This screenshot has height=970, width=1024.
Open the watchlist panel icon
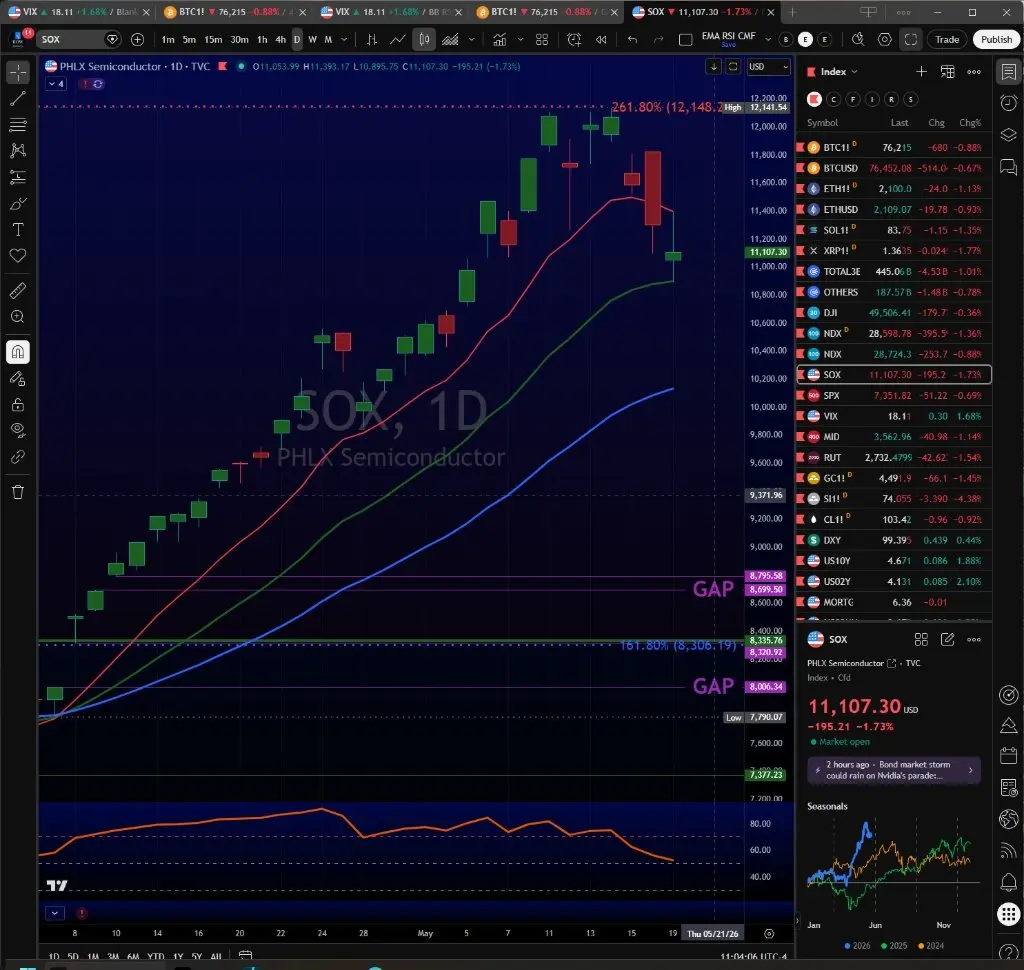(1008, 71)
